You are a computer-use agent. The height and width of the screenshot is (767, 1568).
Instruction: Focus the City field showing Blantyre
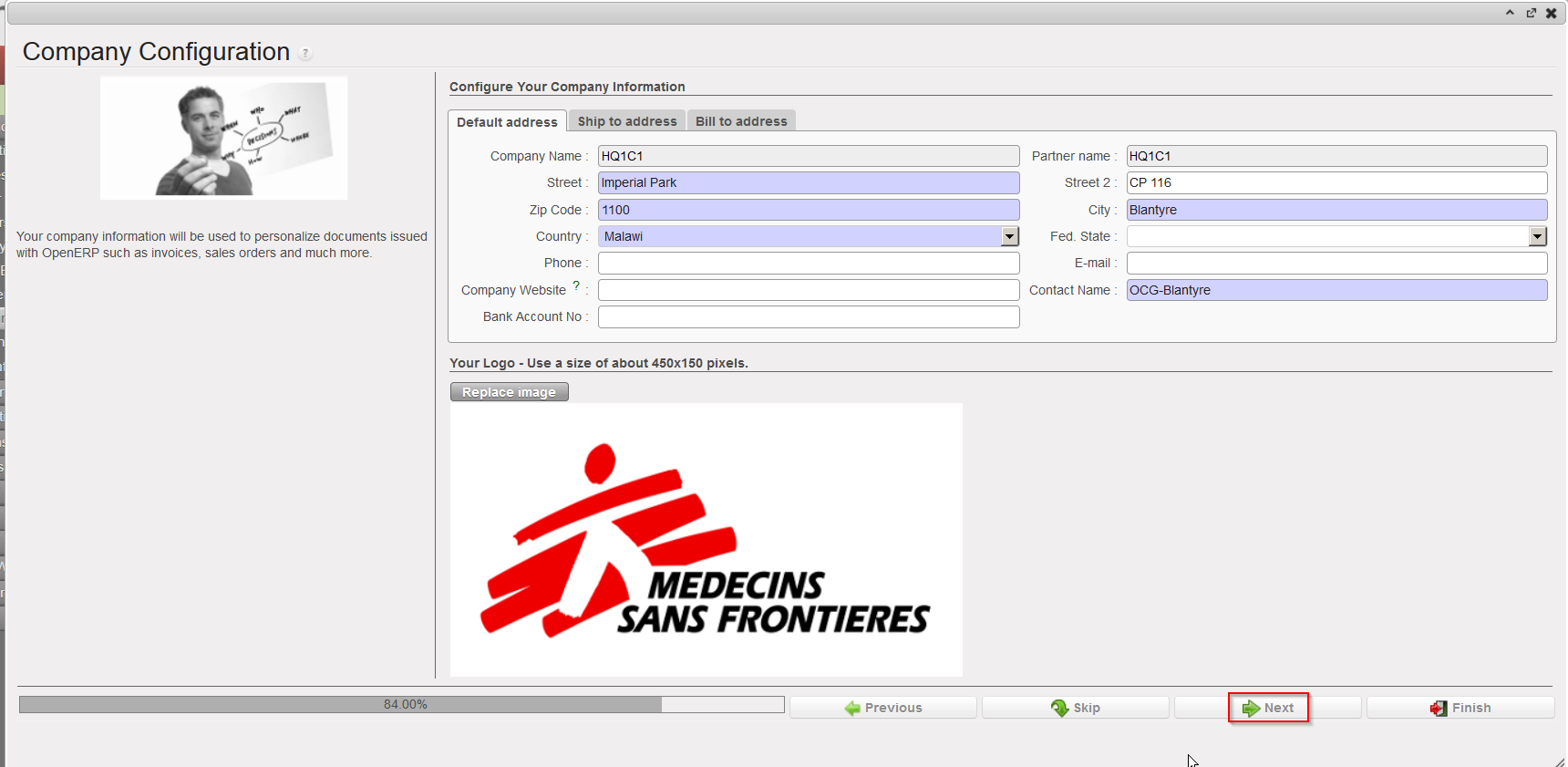click(1336, 210)
